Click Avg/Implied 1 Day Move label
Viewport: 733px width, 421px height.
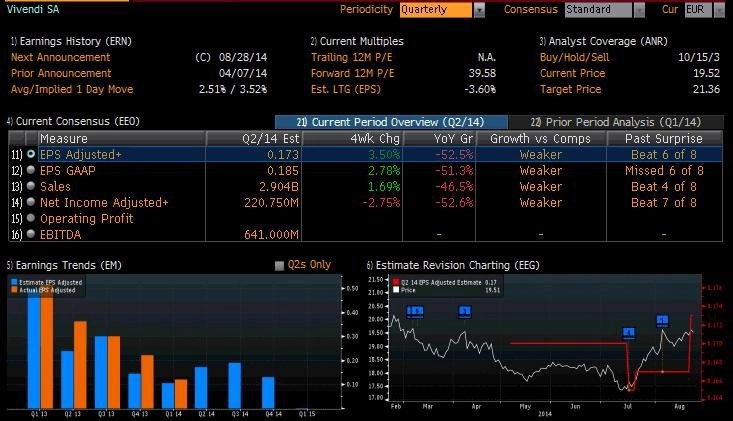(72, 89)
